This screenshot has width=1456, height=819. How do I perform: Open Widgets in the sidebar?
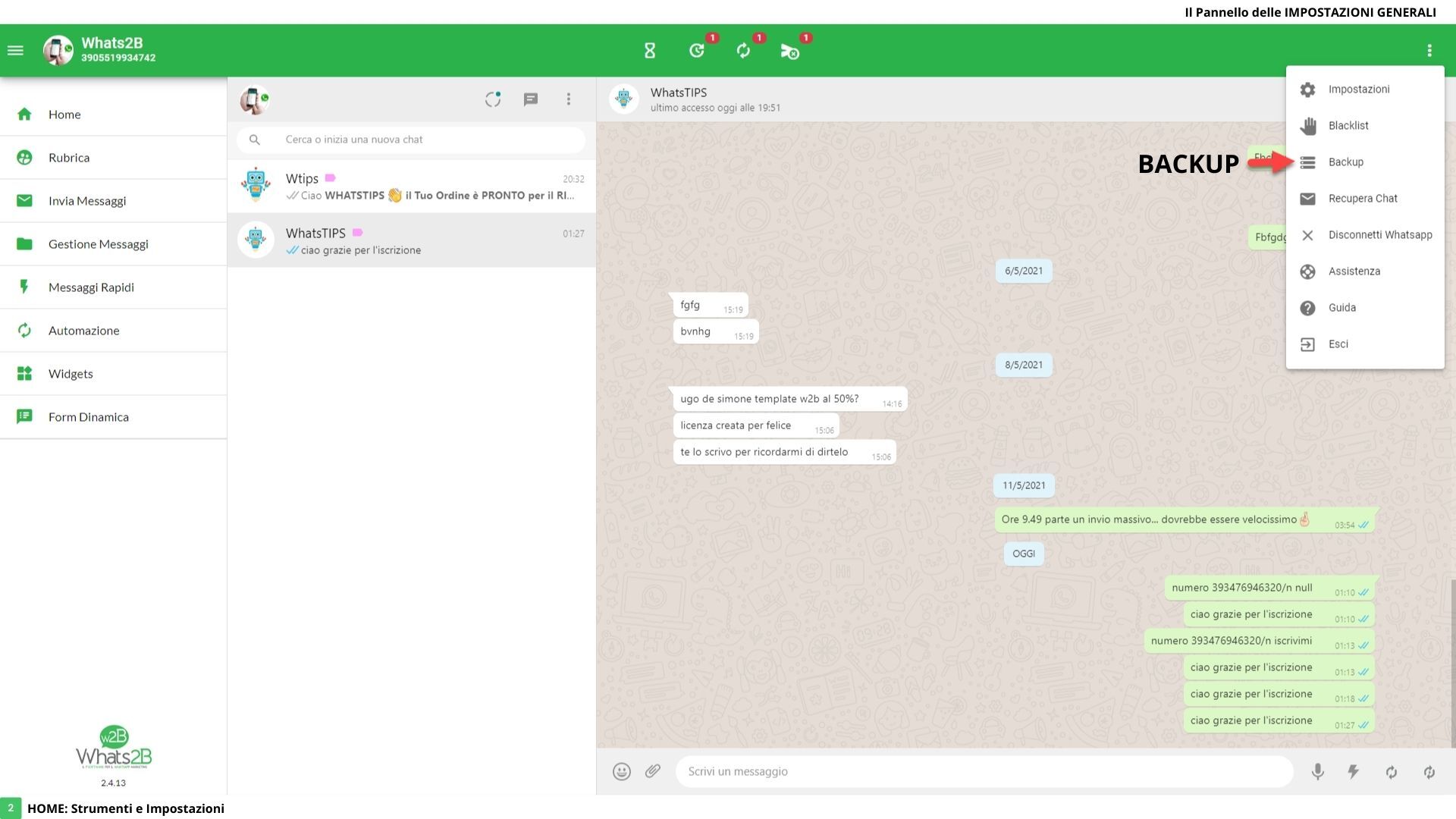tap(114, 374)
